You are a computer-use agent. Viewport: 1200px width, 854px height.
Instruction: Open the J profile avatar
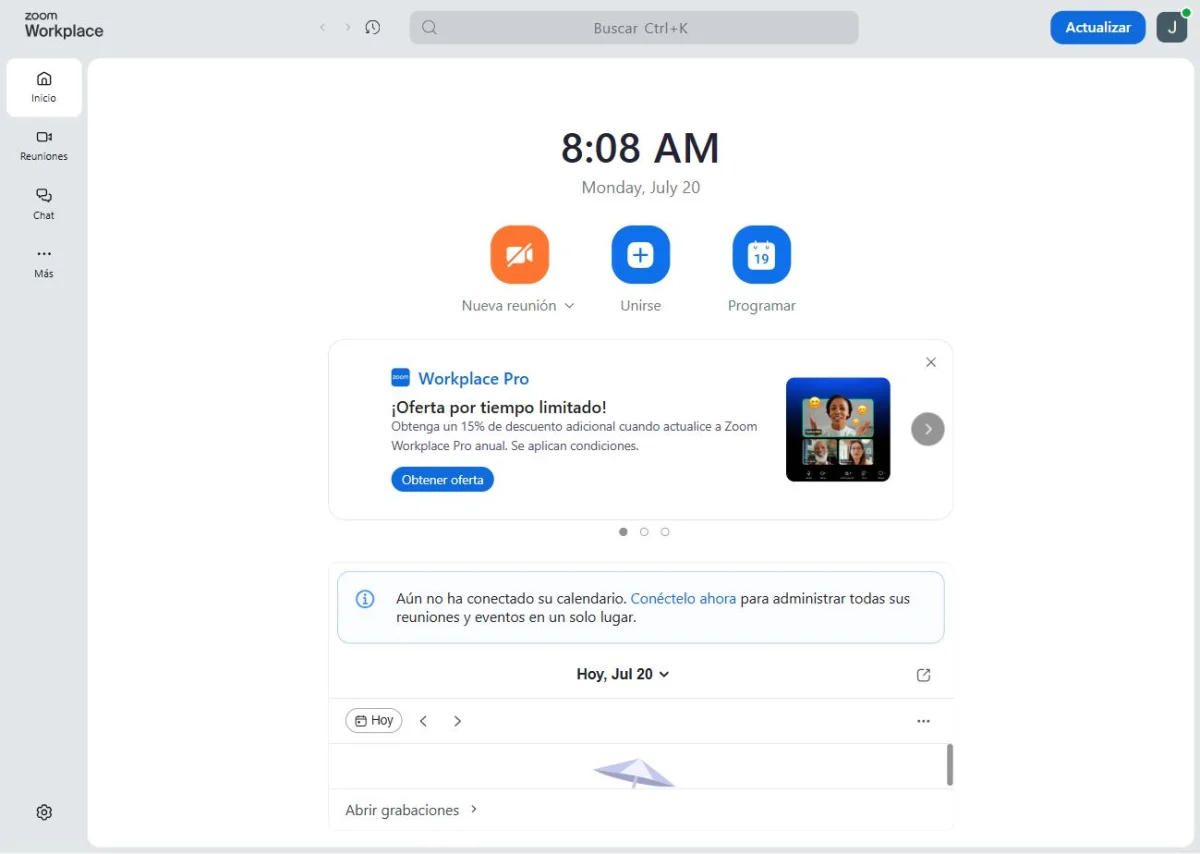[1172, 27]
